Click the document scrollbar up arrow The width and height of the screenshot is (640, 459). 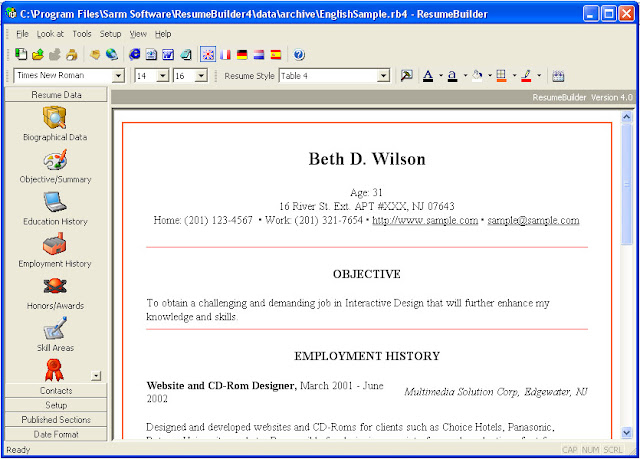point(627,117)
